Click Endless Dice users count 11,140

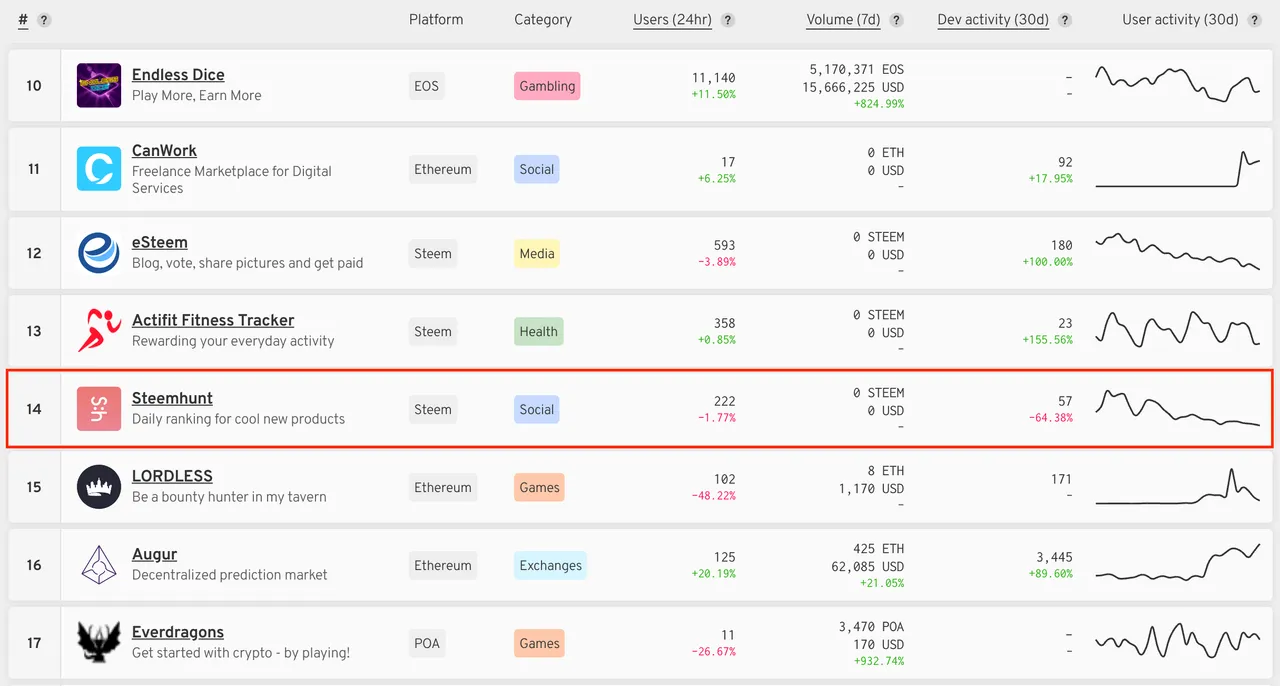[713, 78]
